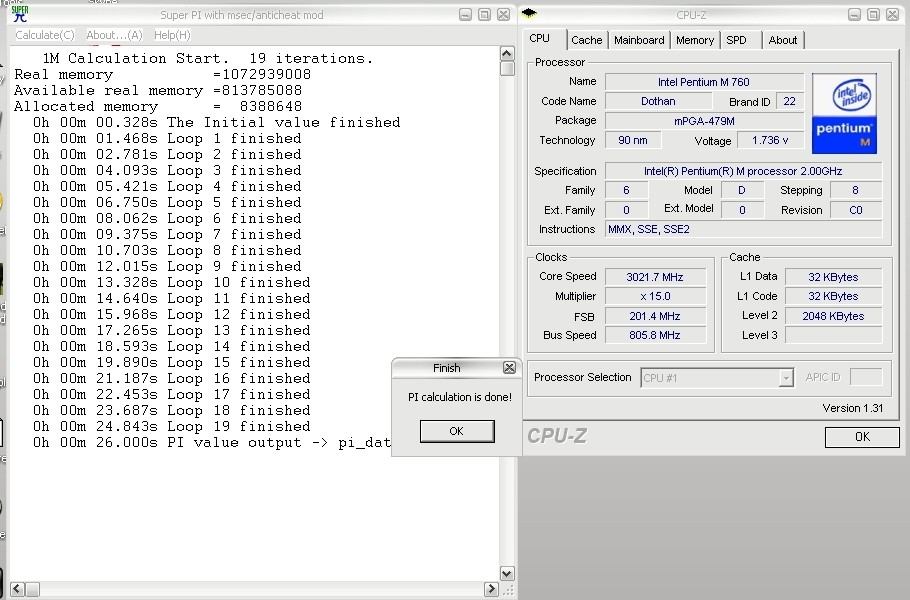The width and height of the screenshot is (910, 600).
Task: Click the L1 Code value 32 KBytes
Action: [833, 296]
